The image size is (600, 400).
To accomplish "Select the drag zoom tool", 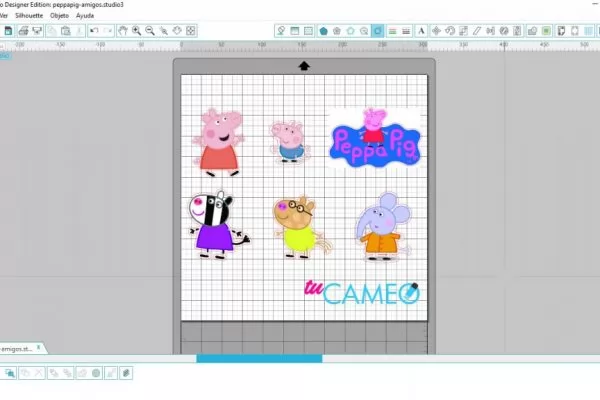I will [177, 31].
